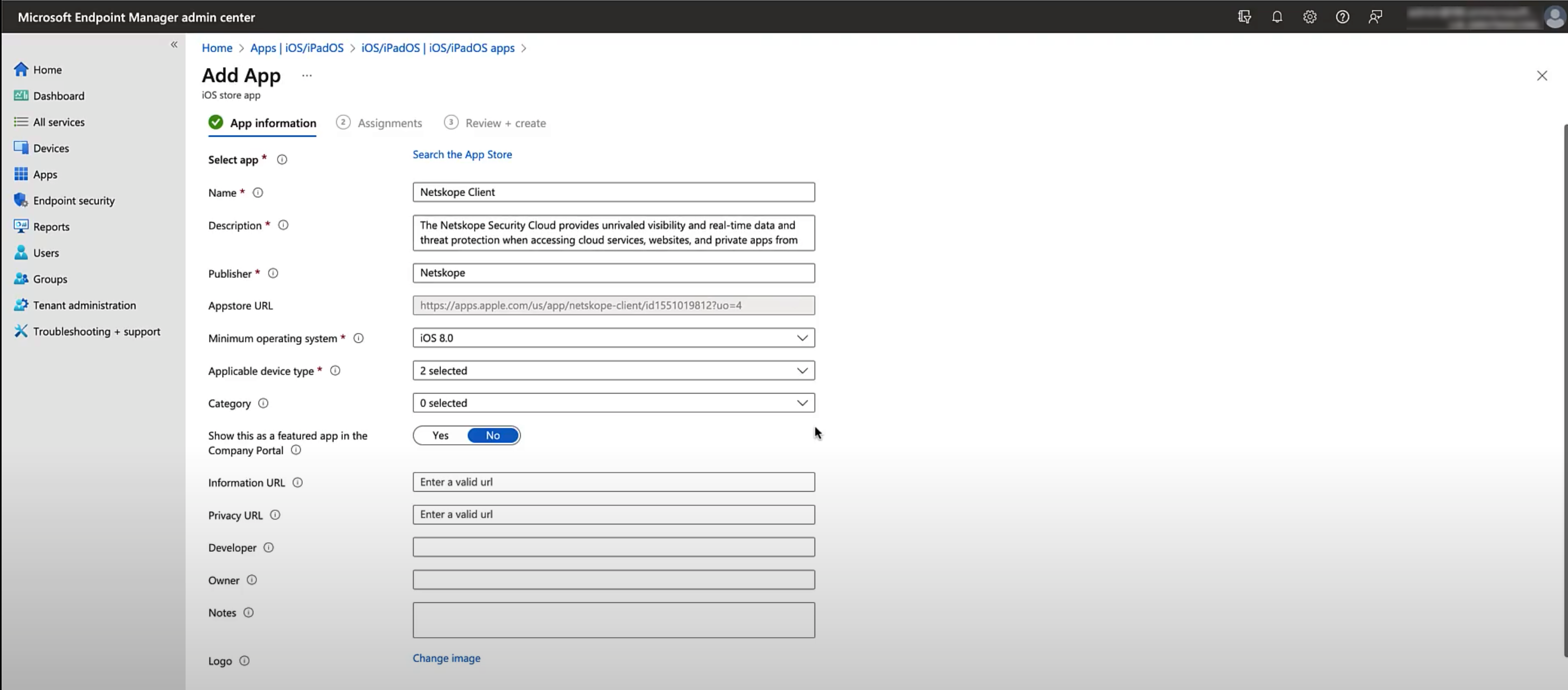Screen dimensions: 1568x690
Task: Open the Apps section
Action: tap(44, 174)
